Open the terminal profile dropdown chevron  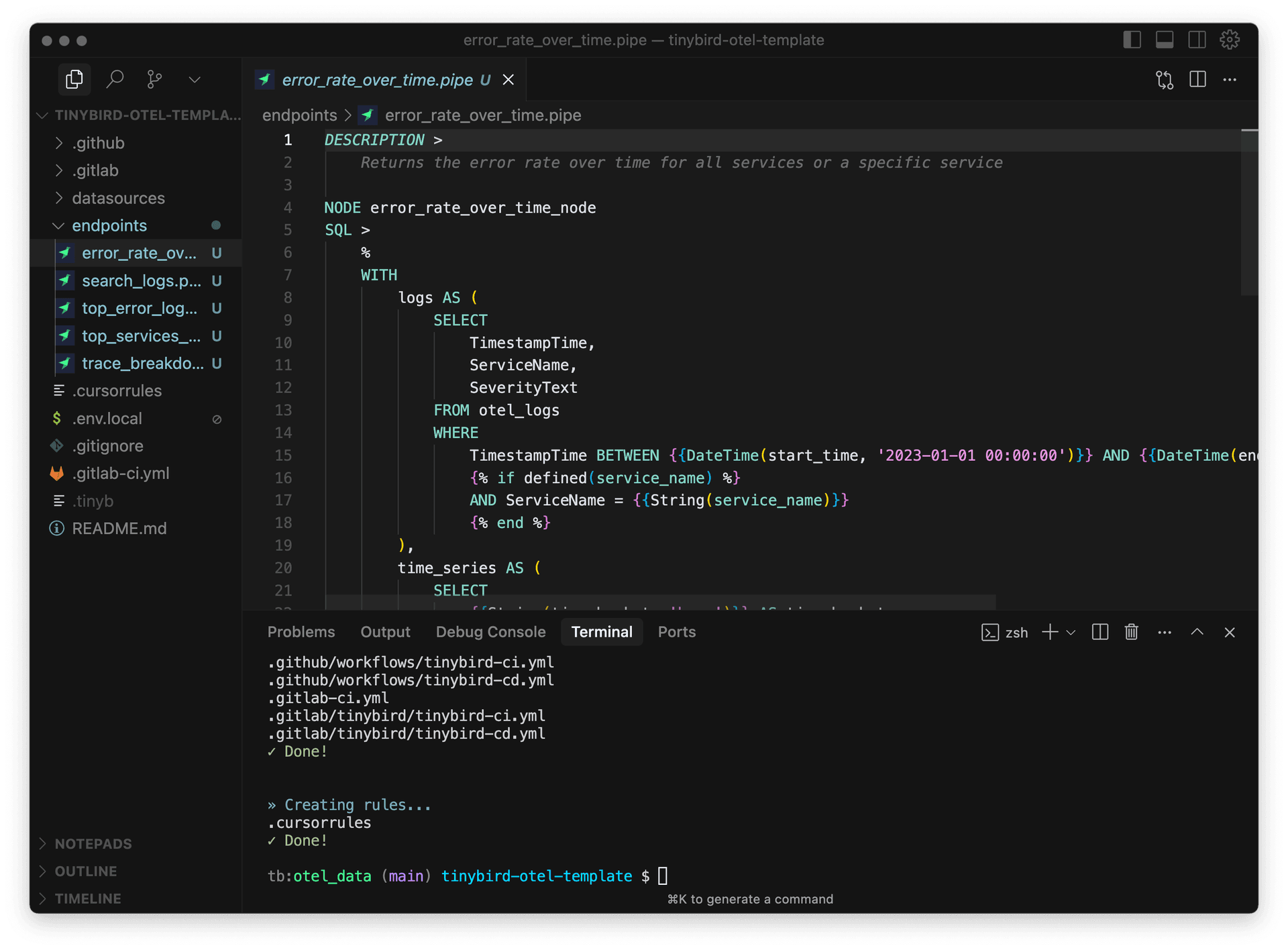tap(1071, 631)
